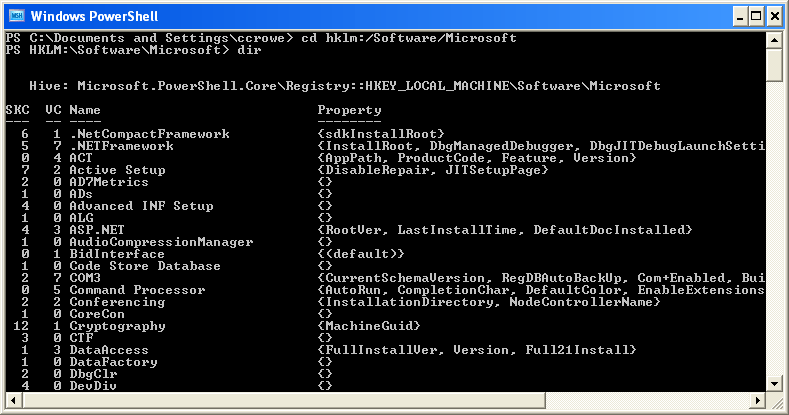The image size is (789, 415).
Task: Click the Hive registry path line
Action: [345, 86]
